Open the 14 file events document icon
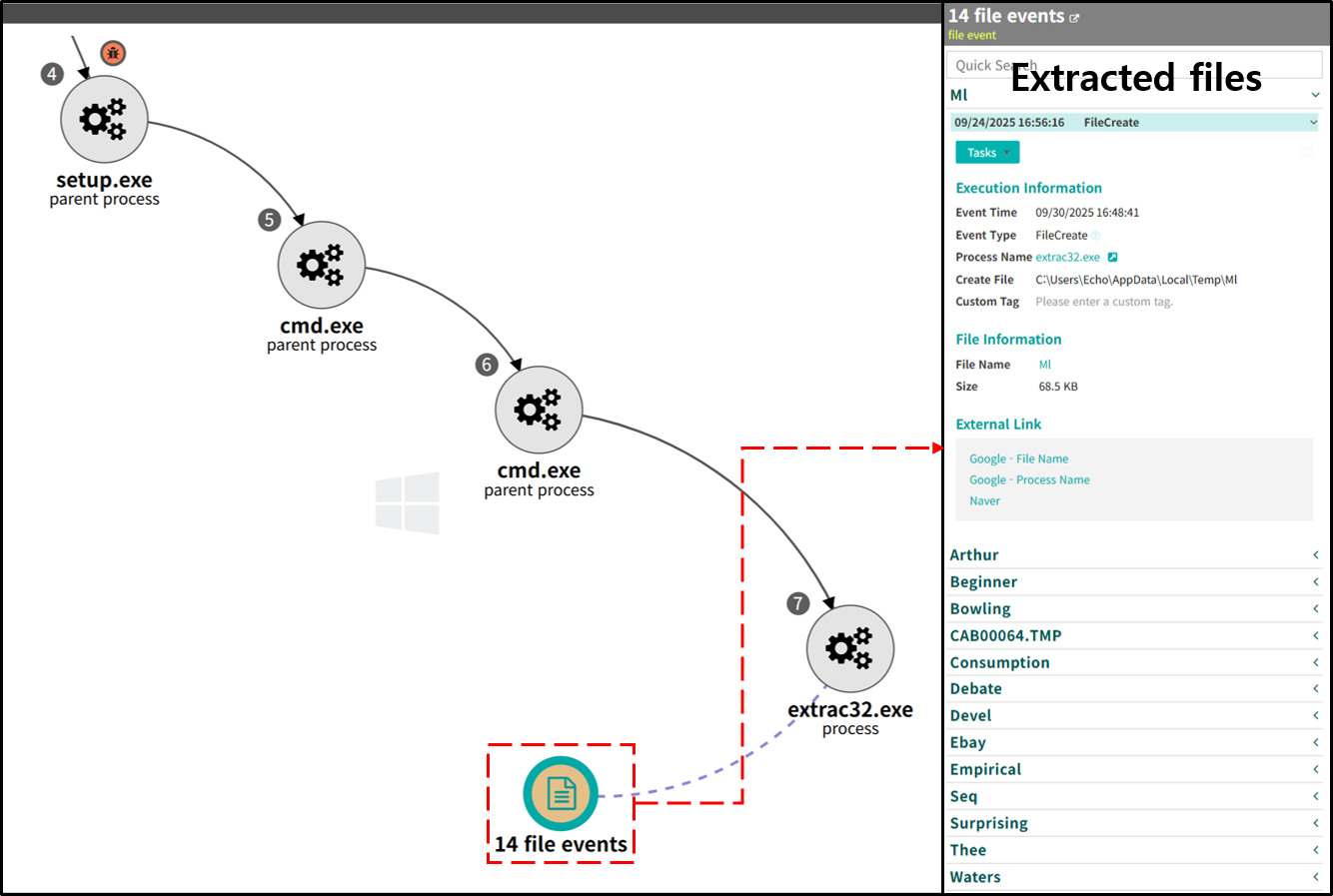Screen dimensions: 1333x896 tap(561, 794)
